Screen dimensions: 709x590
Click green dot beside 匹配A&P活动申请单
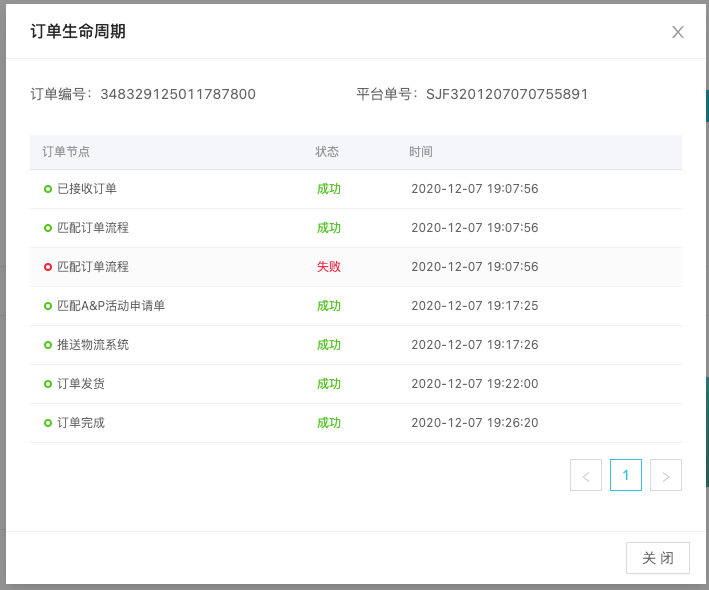(x=48, y=306)
